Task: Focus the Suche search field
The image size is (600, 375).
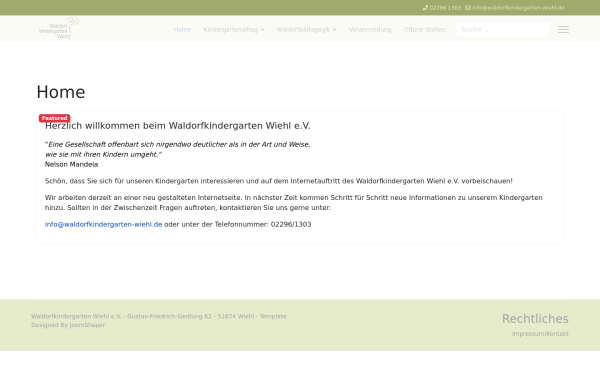Action: [x=503, y=29]
